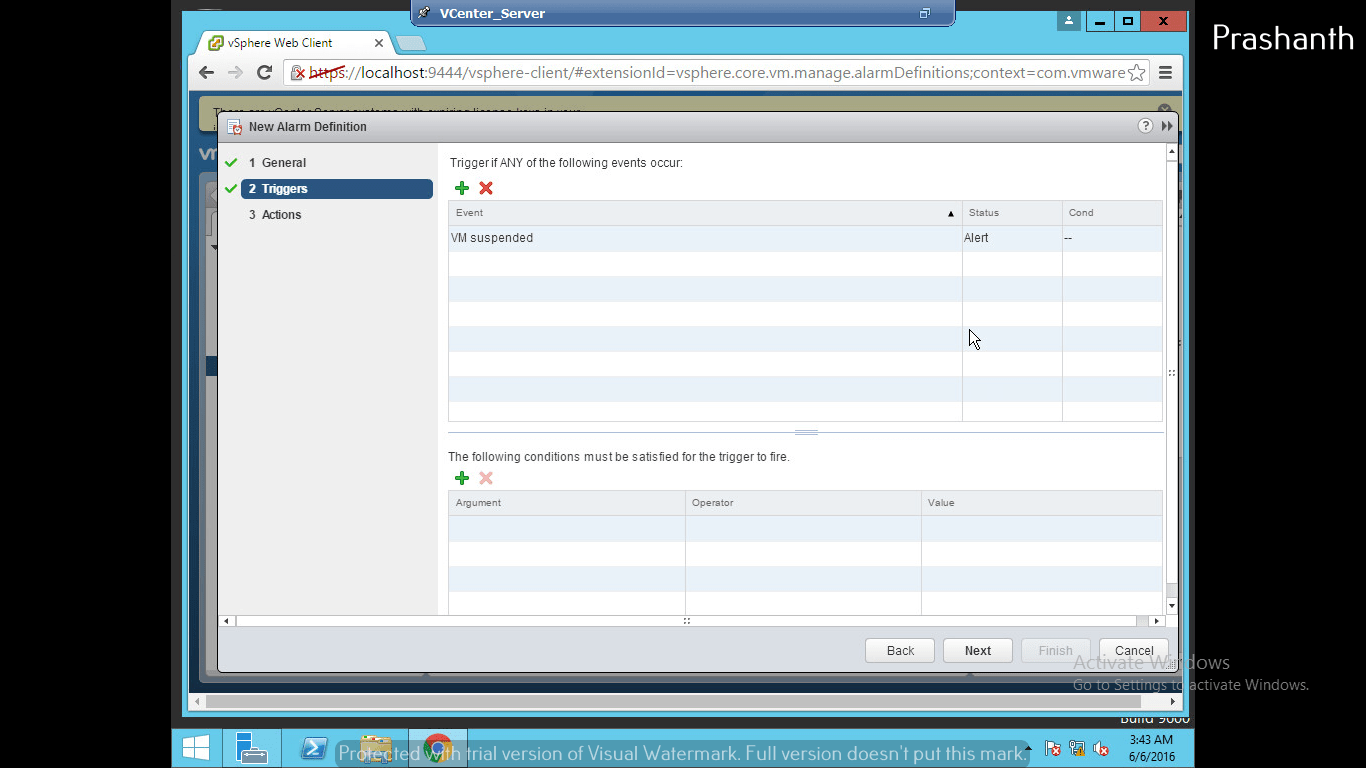Viewport: 1366px width, 768px height.
Task: Click the double-arrow collapse icon on dialog header
Action: (x=1166, y=126)
